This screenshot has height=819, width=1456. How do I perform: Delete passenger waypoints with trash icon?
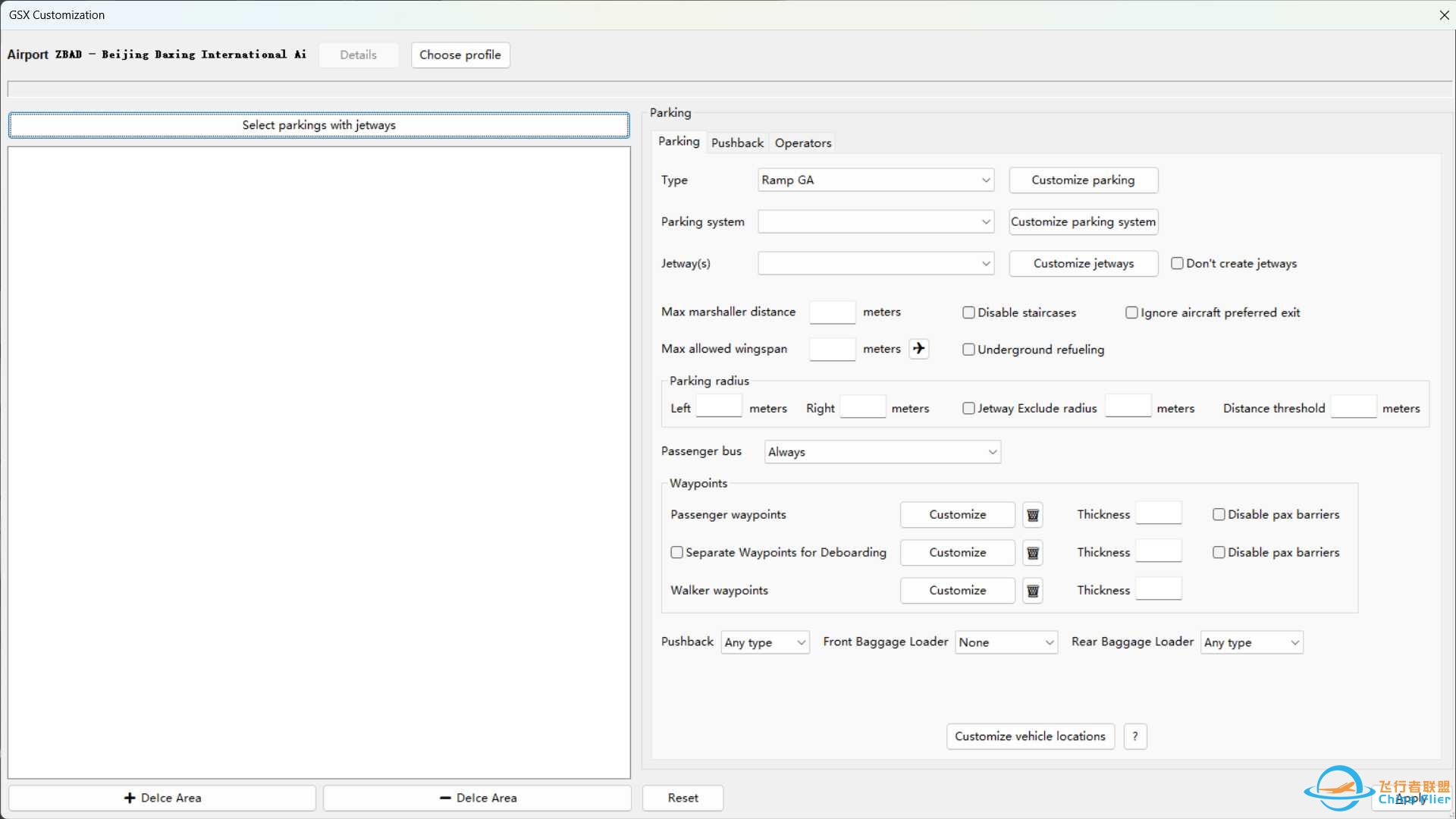[x=1032, y=515]
